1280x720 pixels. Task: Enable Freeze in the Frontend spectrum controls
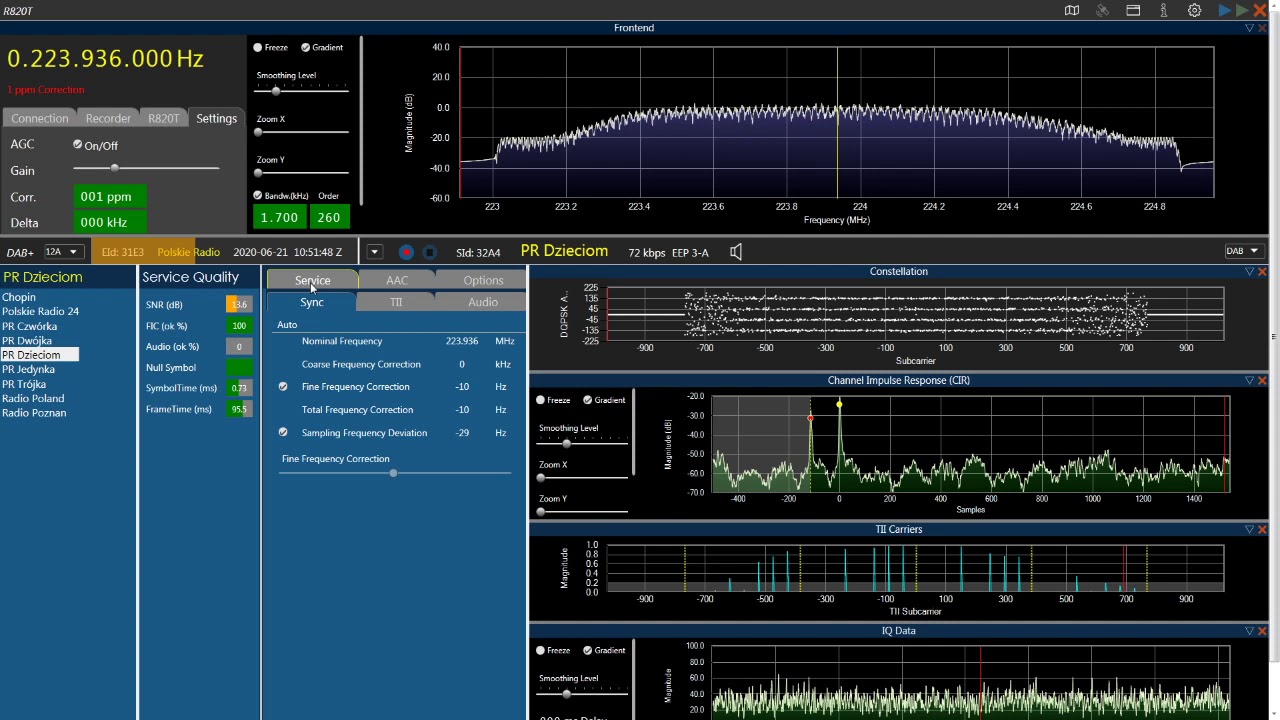coord(258,47)
